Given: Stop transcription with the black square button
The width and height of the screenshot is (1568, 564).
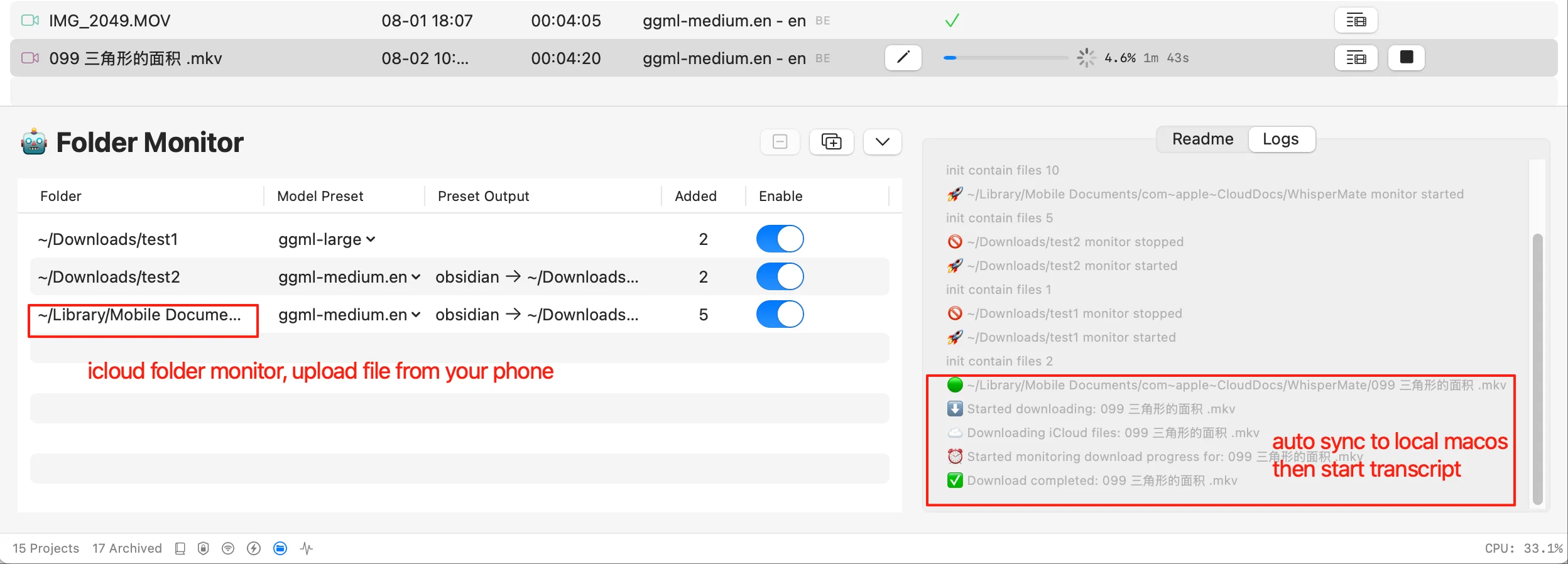Looking at the screenshot, I should (x=1406, y=58).
